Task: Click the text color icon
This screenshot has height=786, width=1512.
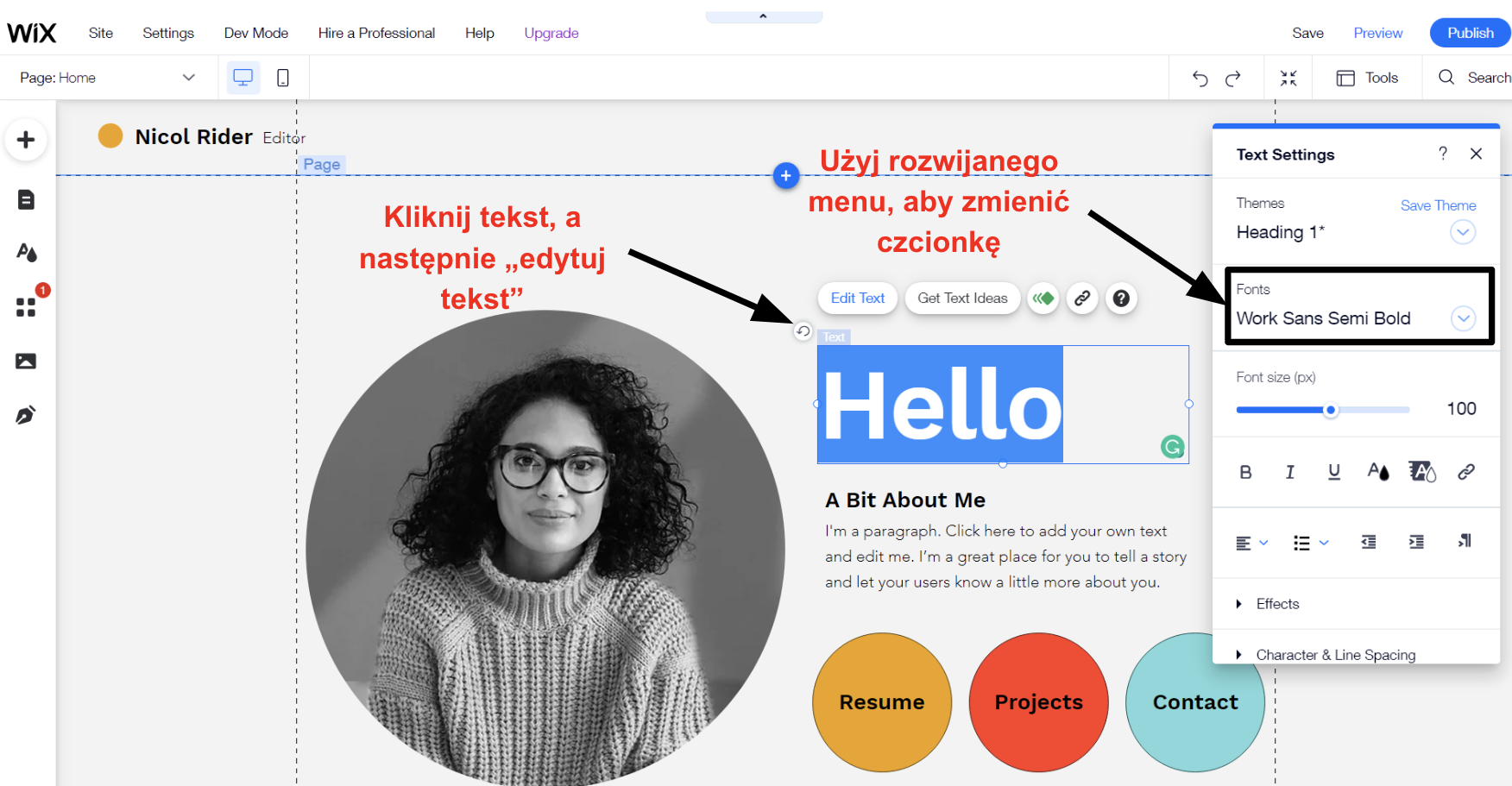Action: click(x=1377, y=472)
